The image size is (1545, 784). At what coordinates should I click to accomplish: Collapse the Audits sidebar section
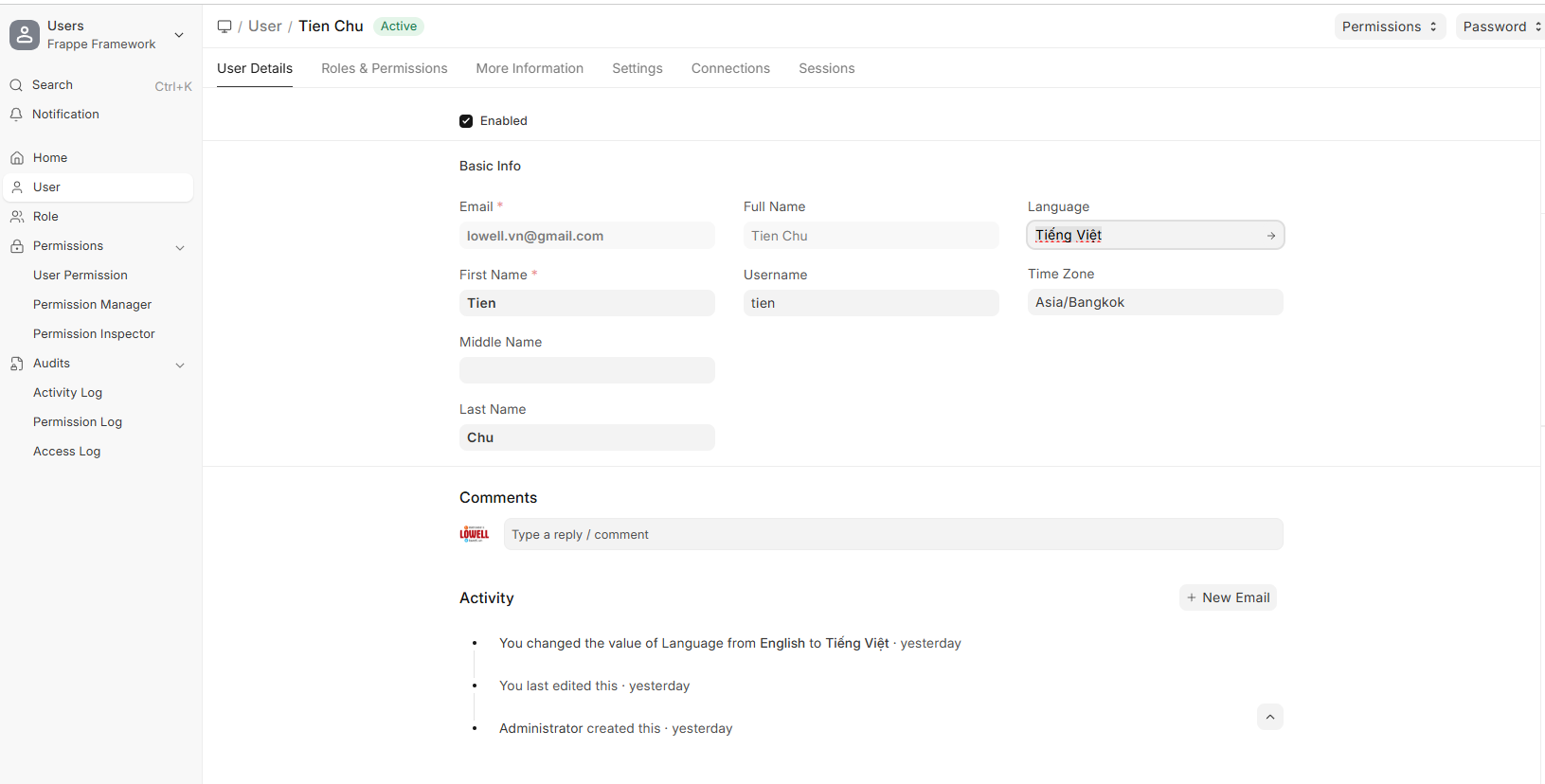click(180, 365)
